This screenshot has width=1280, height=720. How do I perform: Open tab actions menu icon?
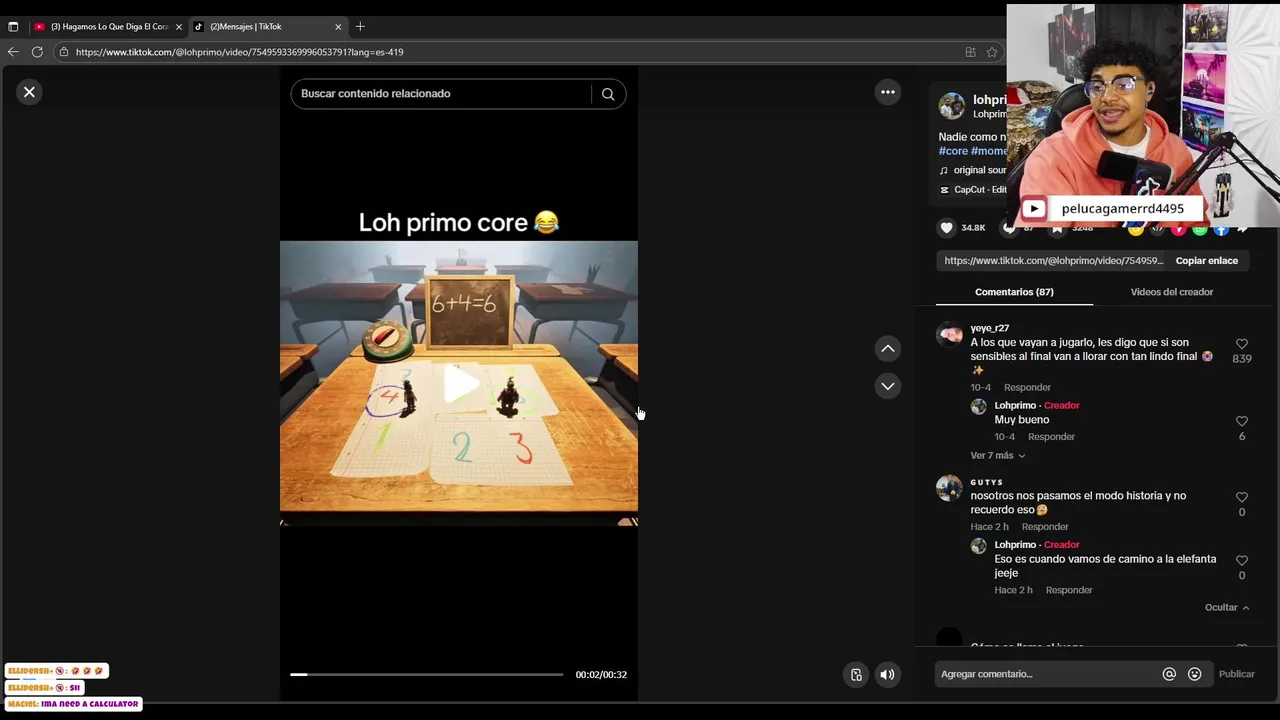tap(13, 27)
